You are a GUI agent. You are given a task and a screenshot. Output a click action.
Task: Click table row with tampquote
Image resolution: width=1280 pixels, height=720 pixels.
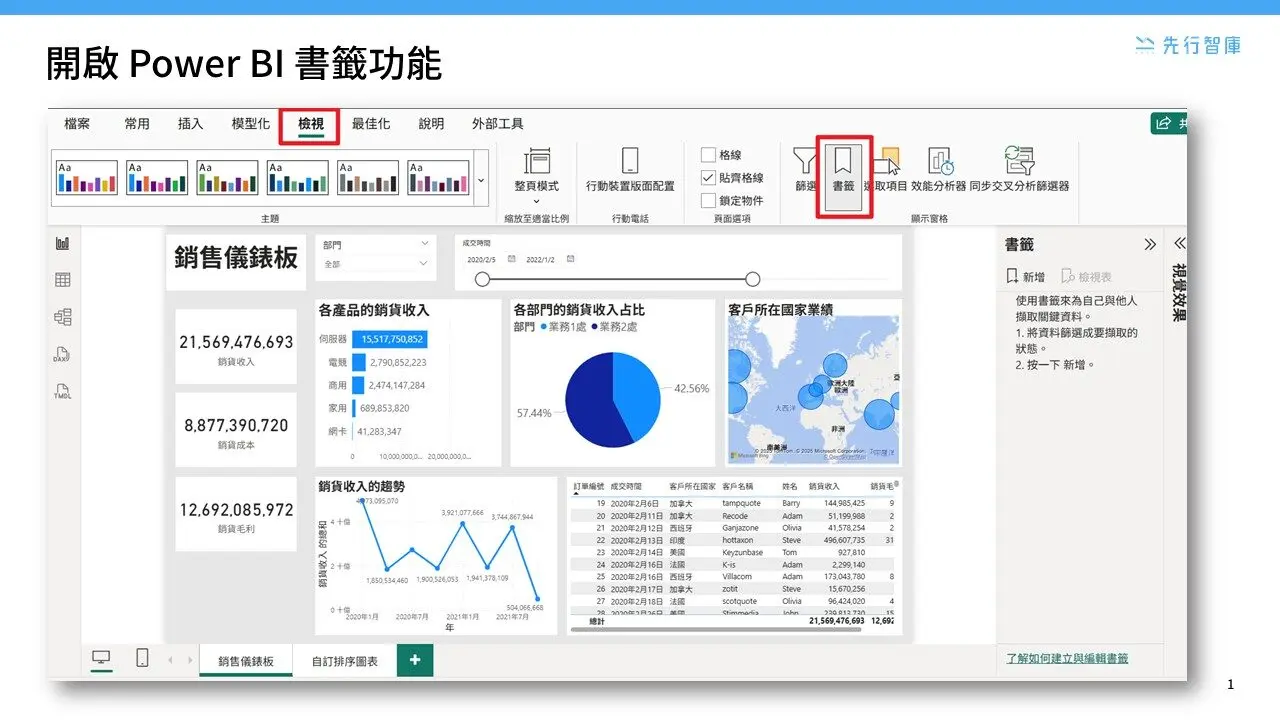click(733, 503)
